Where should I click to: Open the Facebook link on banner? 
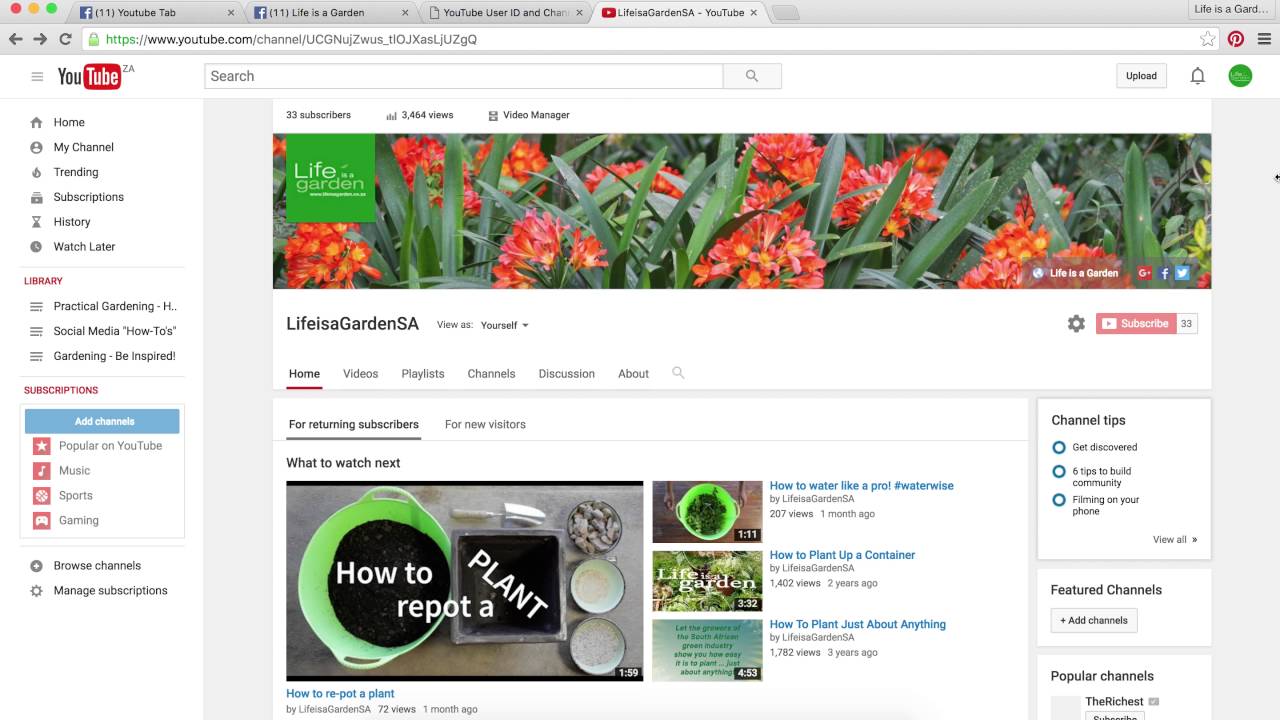(x=1165, y=273)
